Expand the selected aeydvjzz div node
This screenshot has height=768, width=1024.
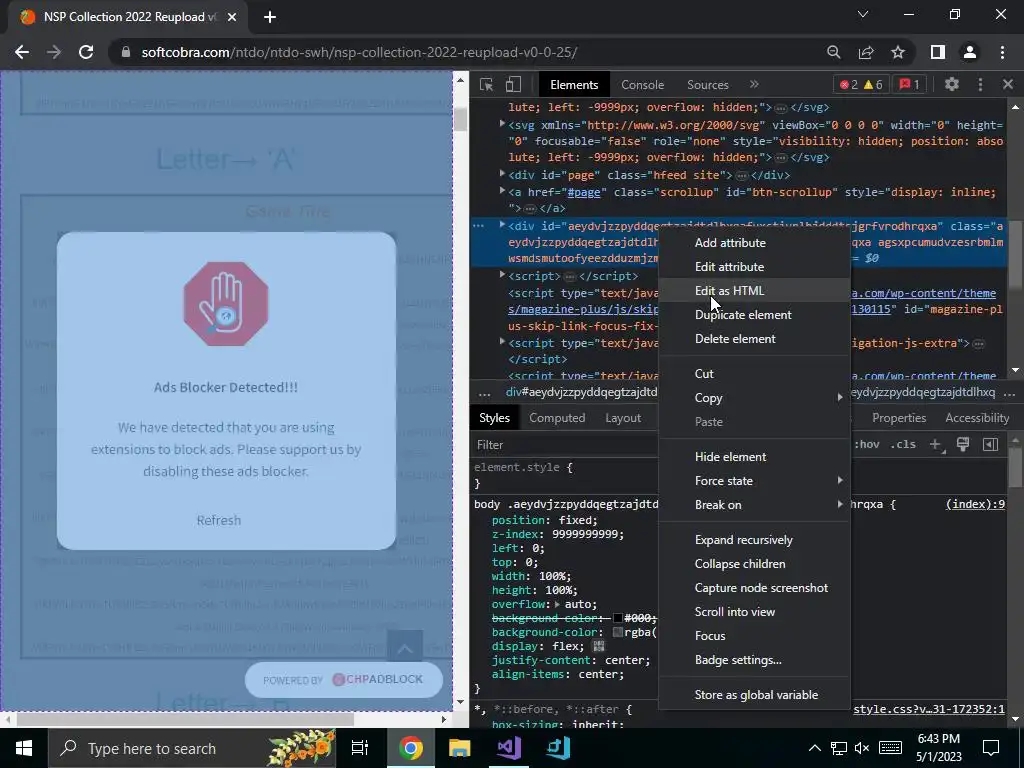(x=502, y=225)
